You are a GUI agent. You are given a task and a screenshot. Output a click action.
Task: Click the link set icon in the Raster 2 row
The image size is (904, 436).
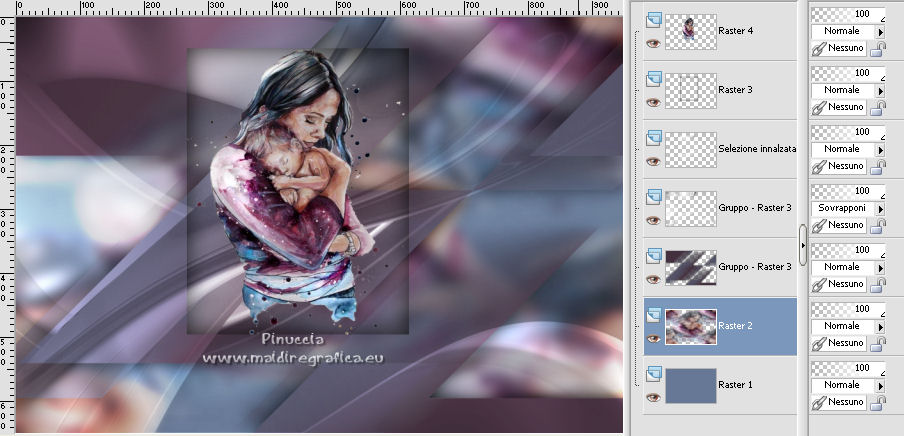[818, 343]
